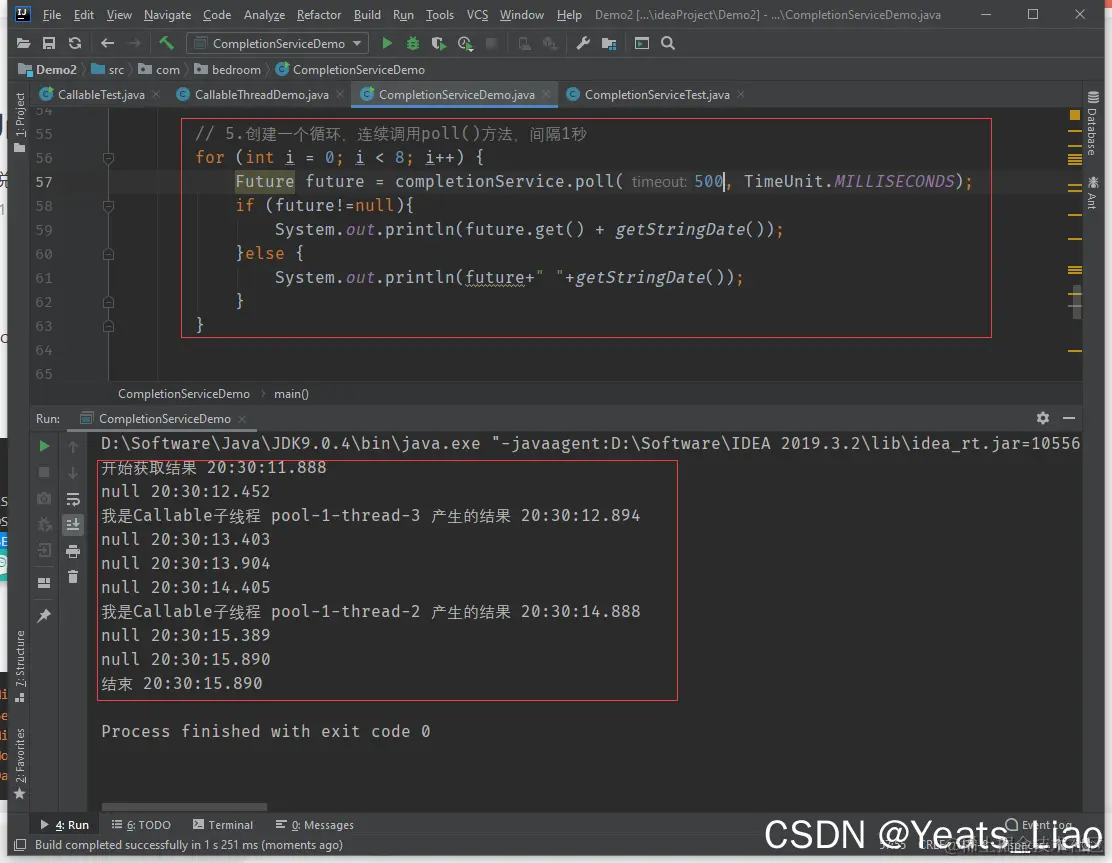1112x863 pixels.
Task: Click the Search Everywhere magnifier icon
Action: (x=667, y=43)
